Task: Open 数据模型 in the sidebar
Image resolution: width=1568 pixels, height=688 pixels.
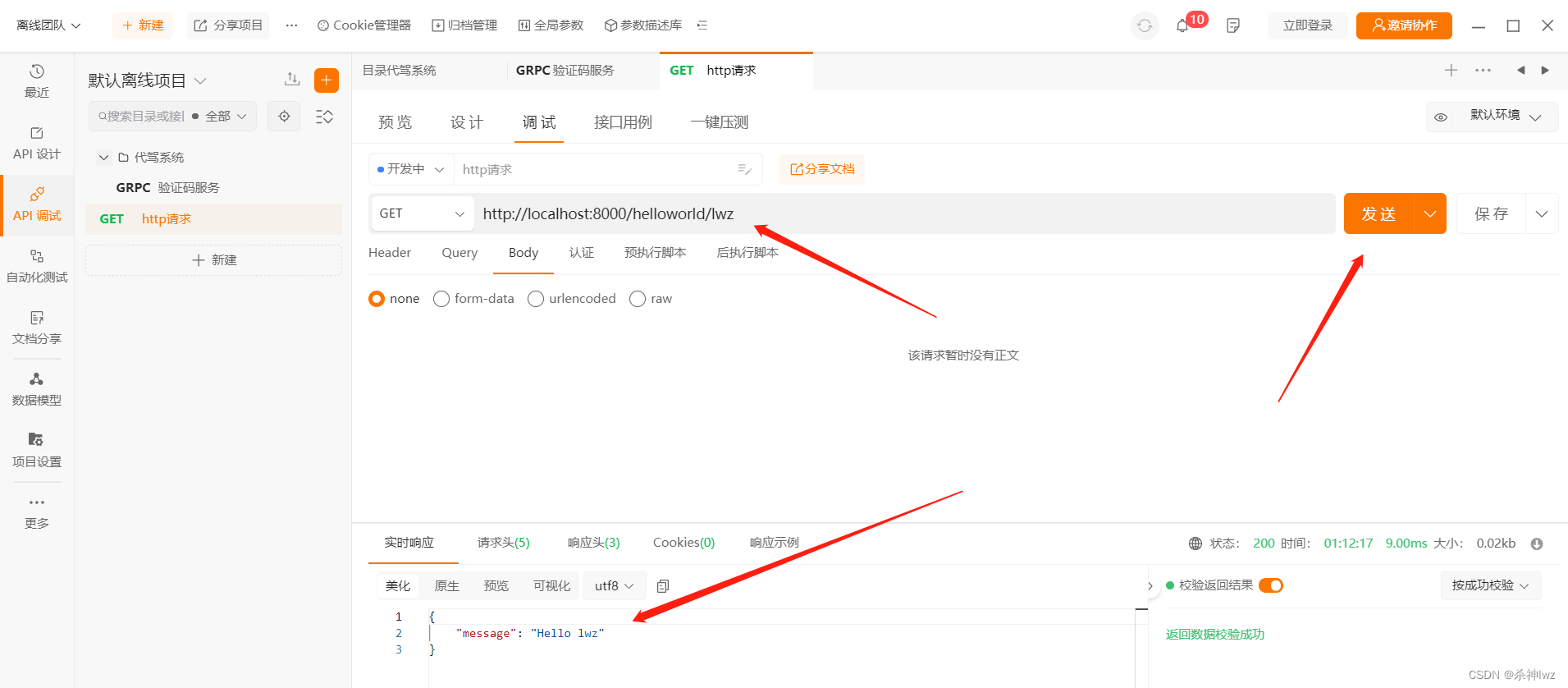Action: click(37, 389)
